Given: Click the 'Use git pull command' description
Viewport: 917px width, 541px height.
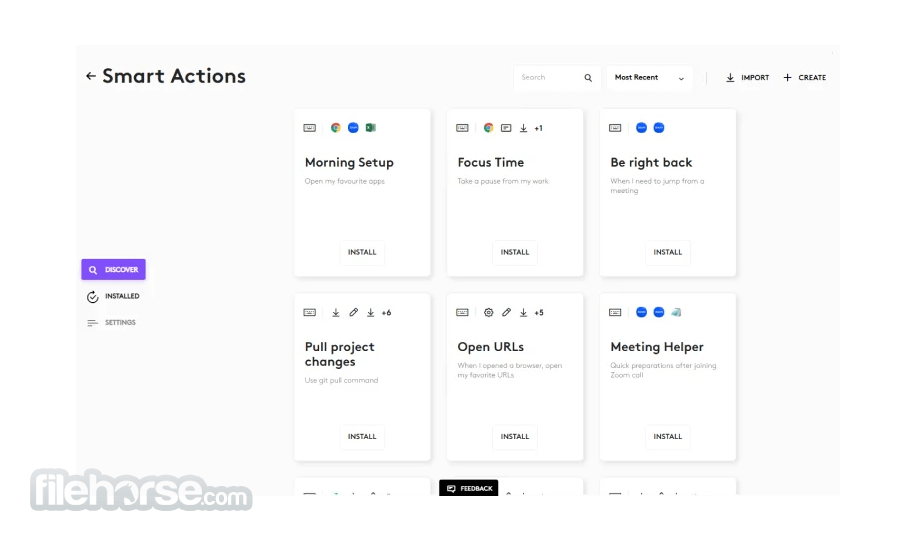Looking at the screenshot, I should pos(341,381).
